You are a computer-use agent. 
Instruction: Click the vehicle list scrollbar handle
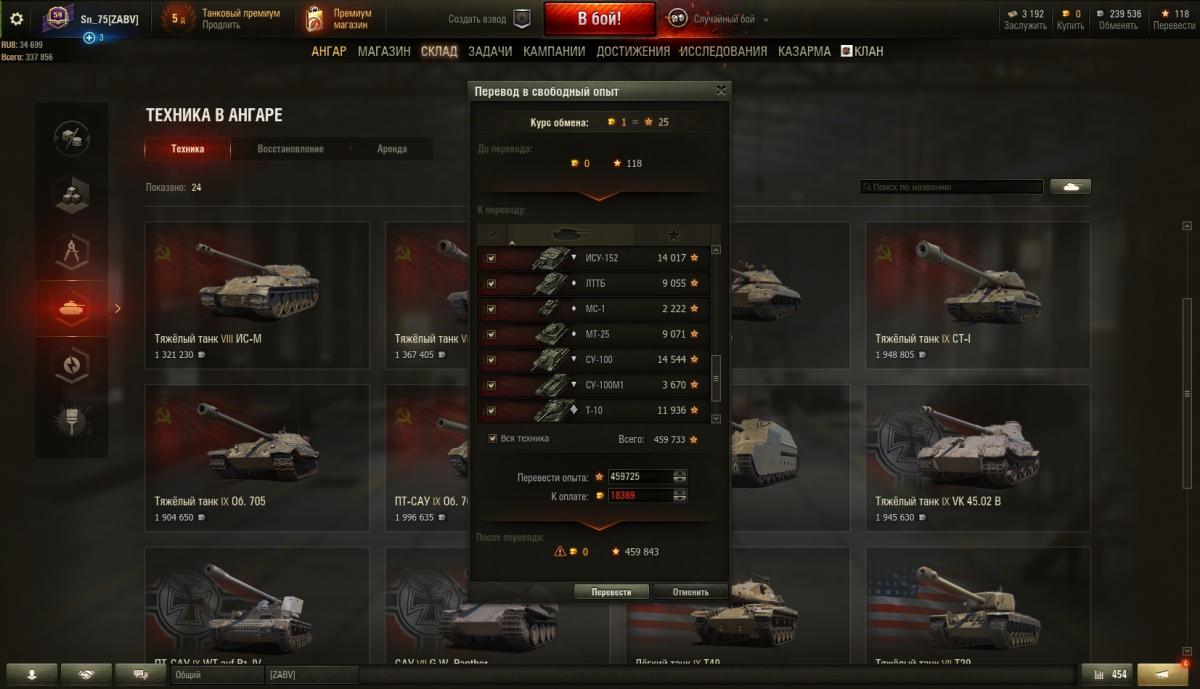pyautogui.click(x=715, y=377)
